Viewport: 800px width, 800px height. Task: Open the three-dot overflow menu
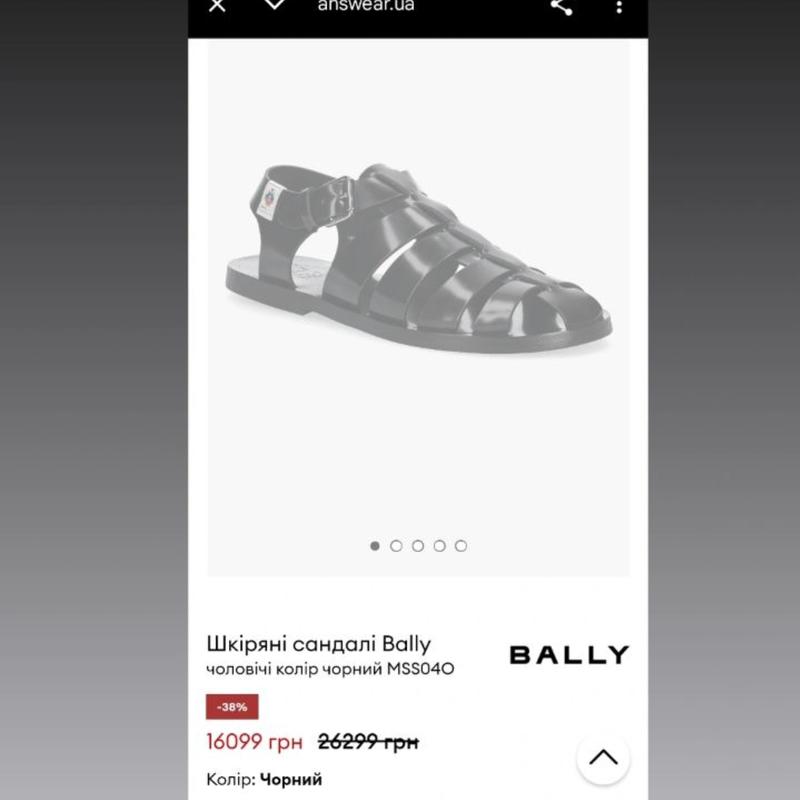coord(619,7)
